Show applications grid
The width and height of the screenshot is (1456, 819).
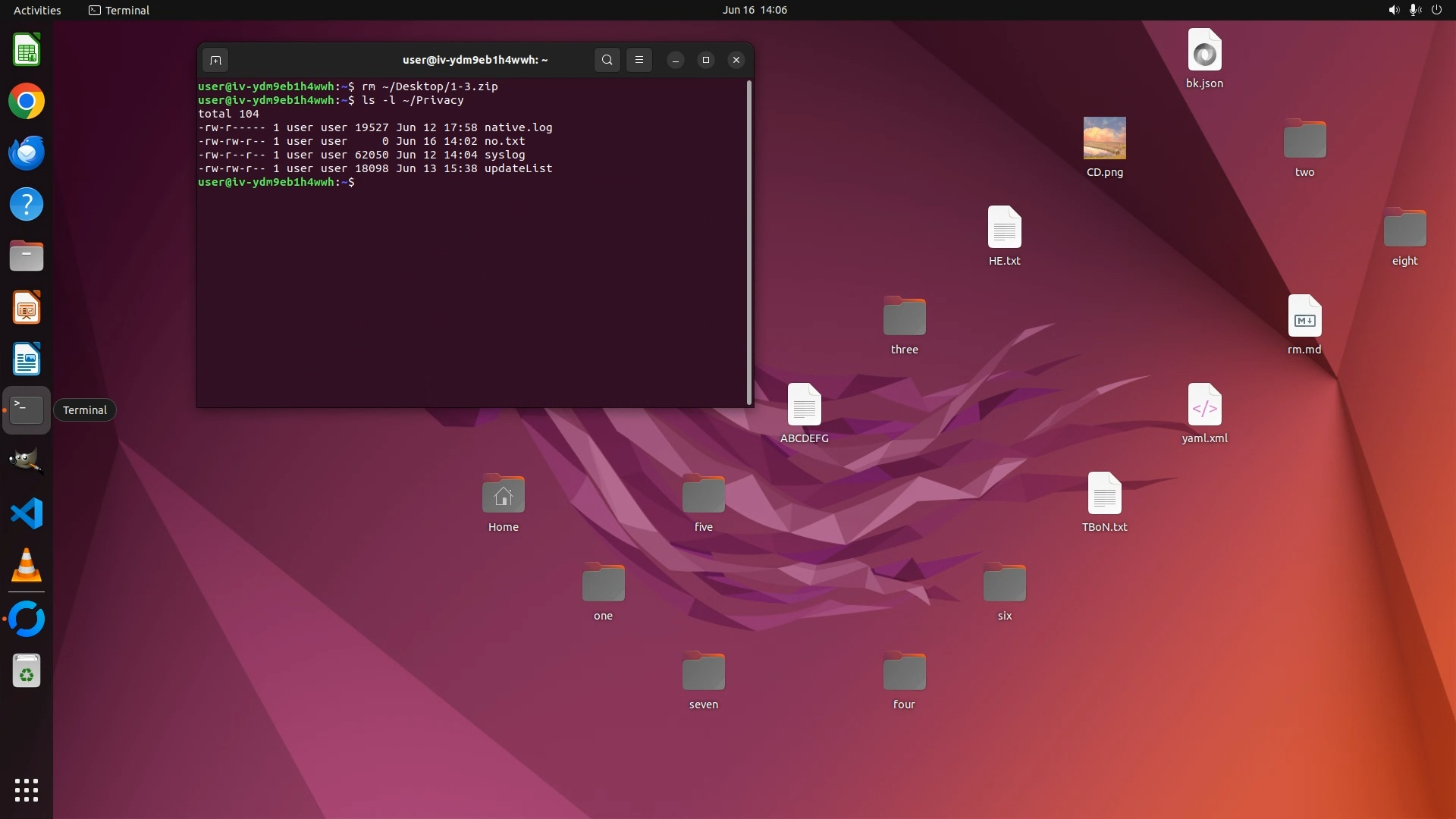point(27,790)
